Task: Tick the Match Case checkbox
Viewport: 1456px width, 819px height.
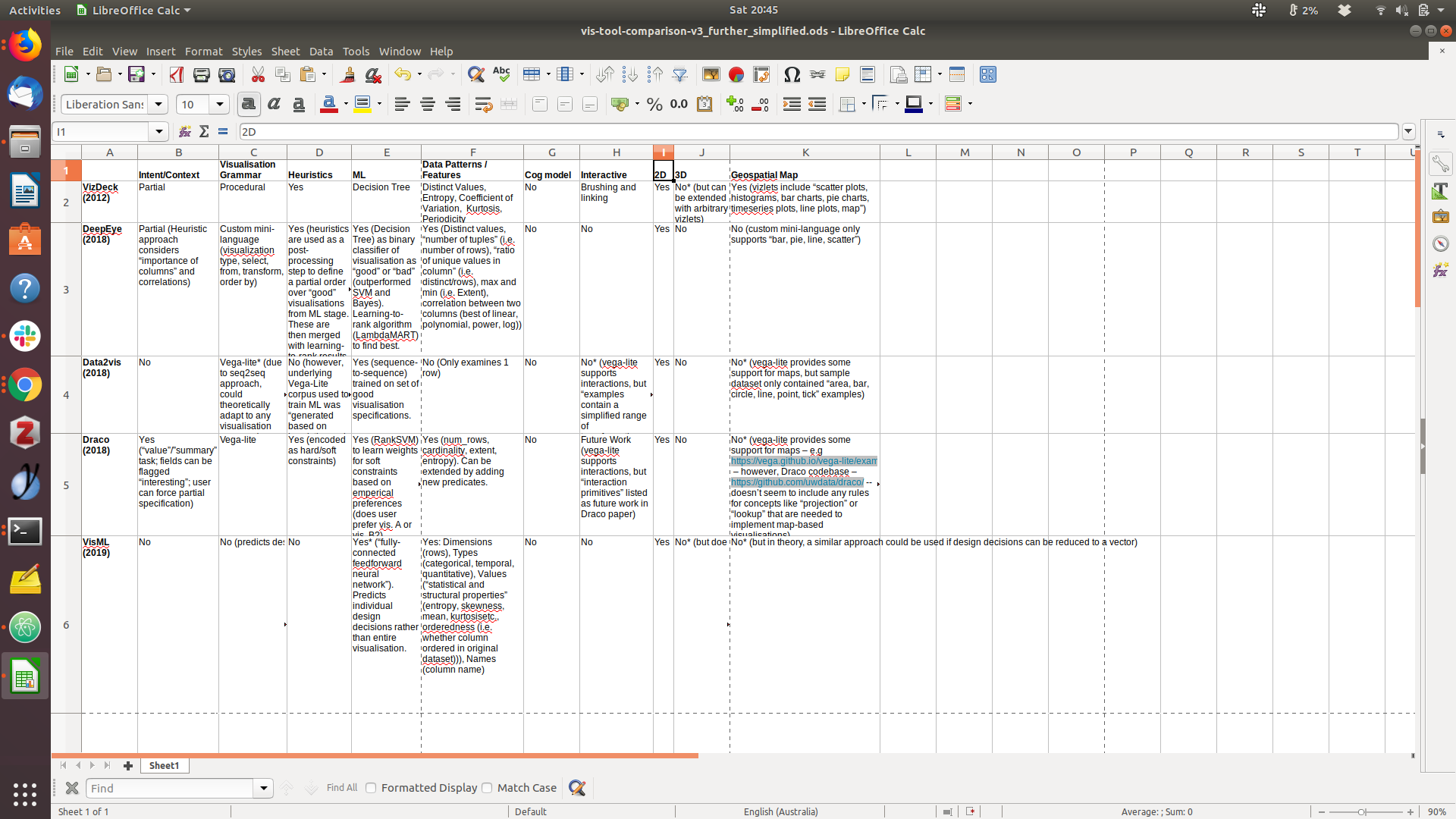Action: [x=487, y=788]
